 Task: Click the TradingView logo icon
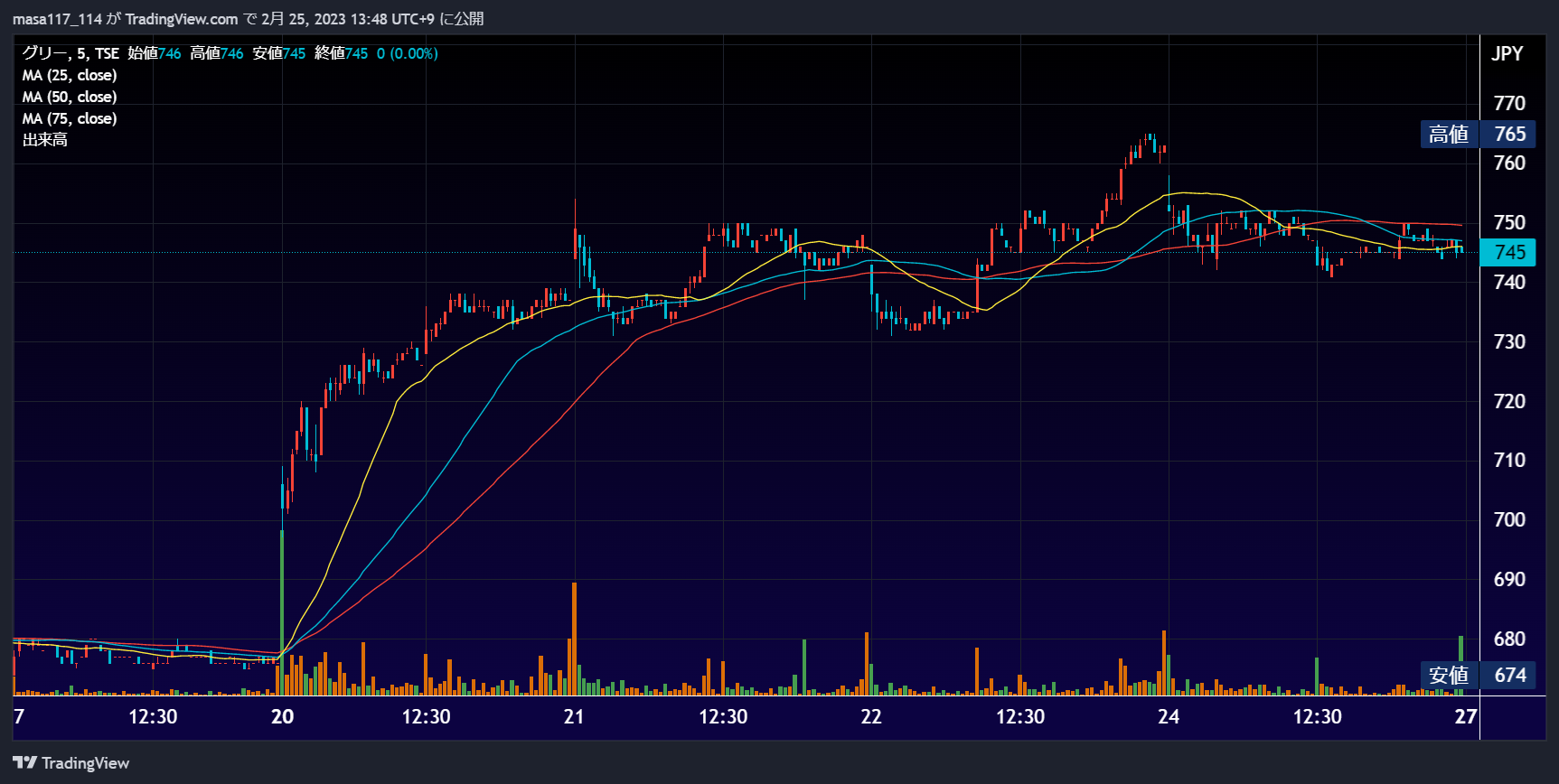click(24, 763)
